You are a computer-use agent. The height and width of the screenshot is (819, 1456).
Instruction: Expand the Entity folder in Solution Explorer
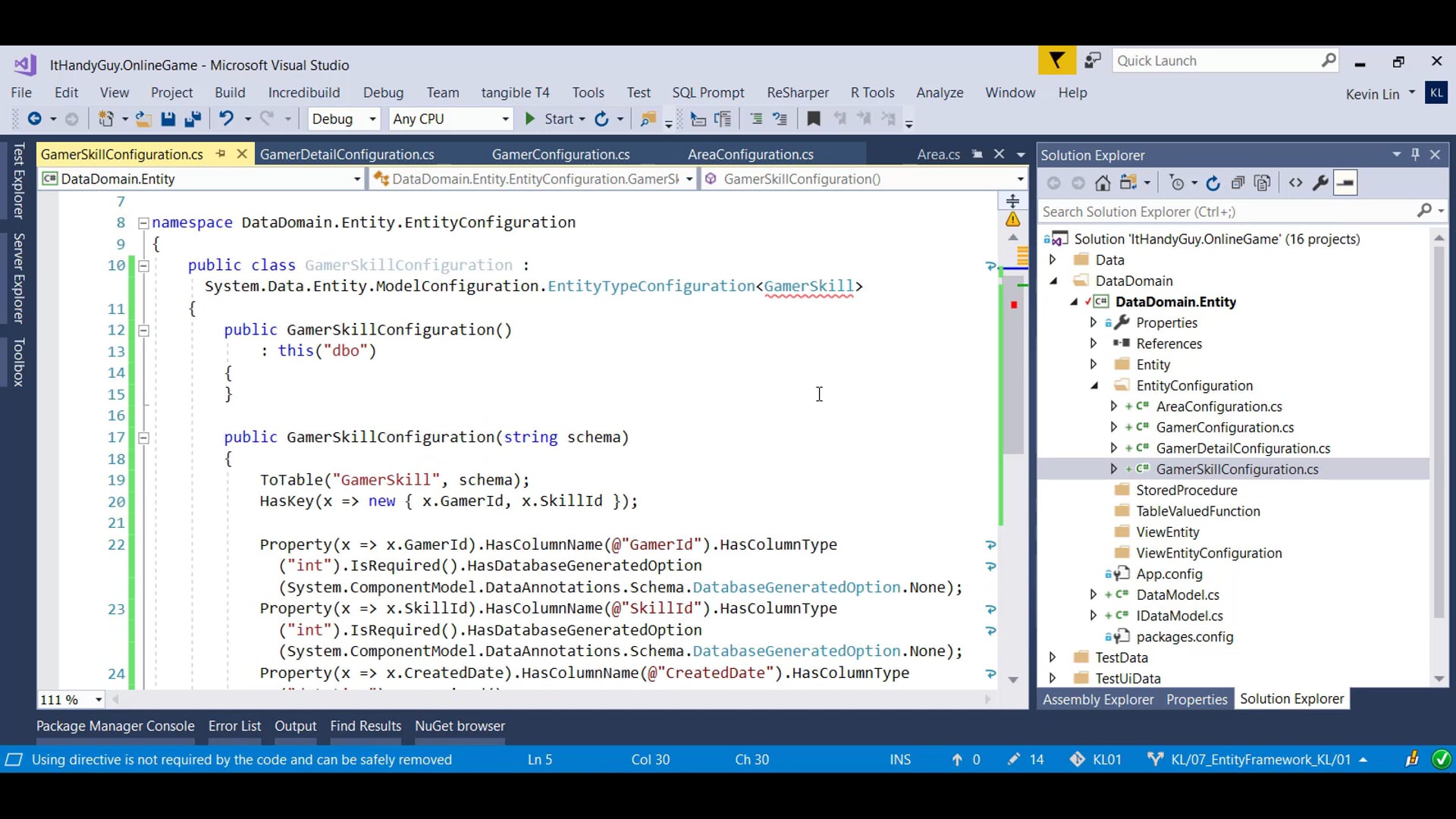1094,364
